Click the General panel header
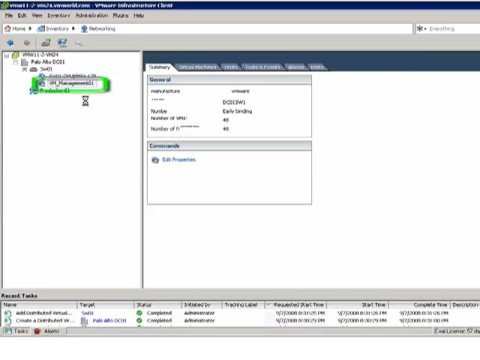 coord(229,80)
